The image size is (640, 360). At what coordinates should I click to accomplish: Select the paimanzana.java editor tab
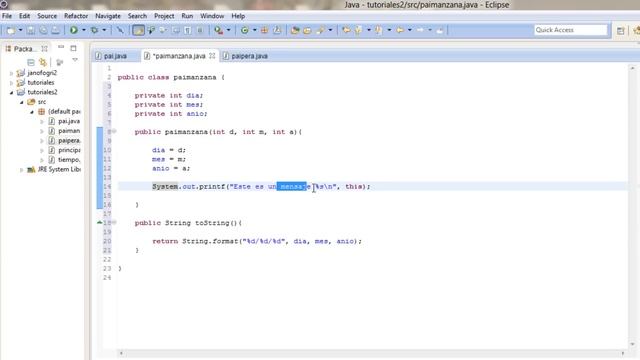point(179,56)
